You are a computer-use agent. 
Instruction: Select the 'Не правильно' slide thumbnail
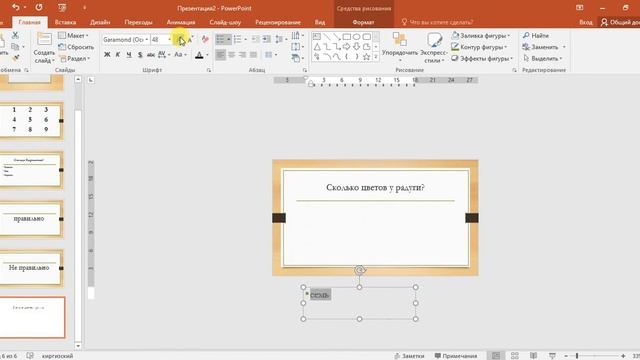[31, 268]
